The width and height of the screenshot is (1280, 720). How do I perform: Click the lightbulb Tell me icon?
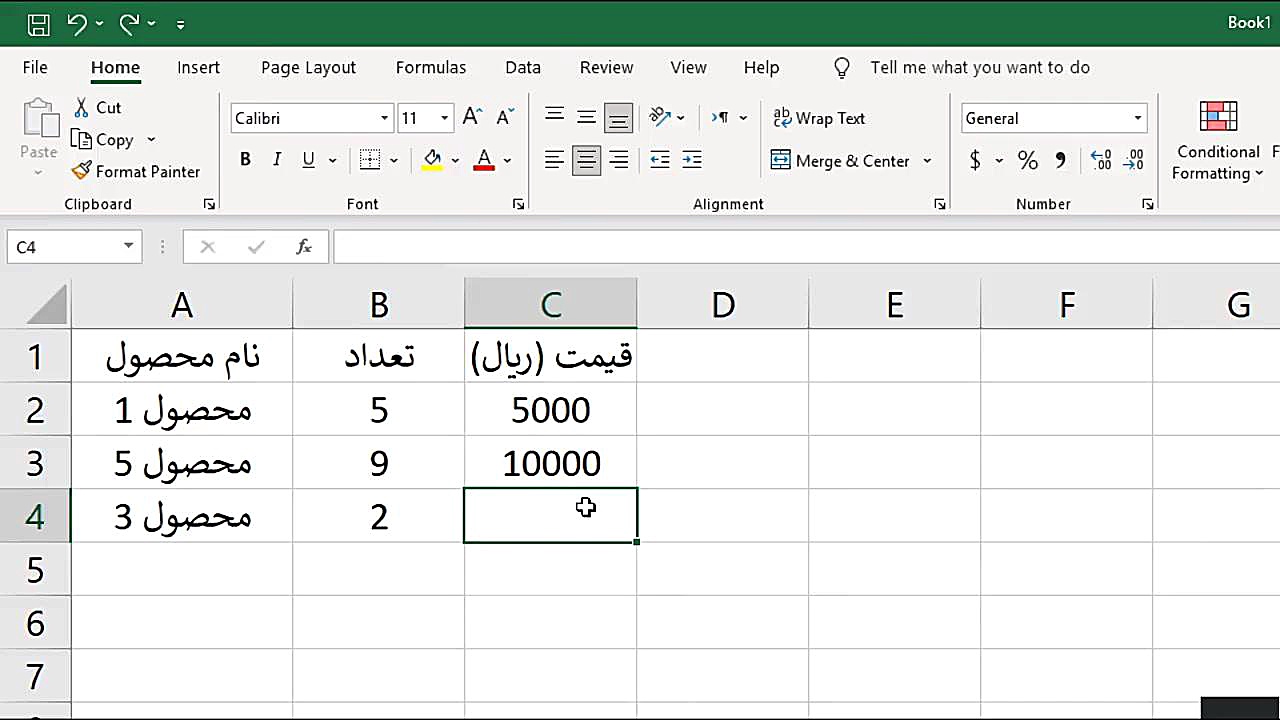pos(842,68)
